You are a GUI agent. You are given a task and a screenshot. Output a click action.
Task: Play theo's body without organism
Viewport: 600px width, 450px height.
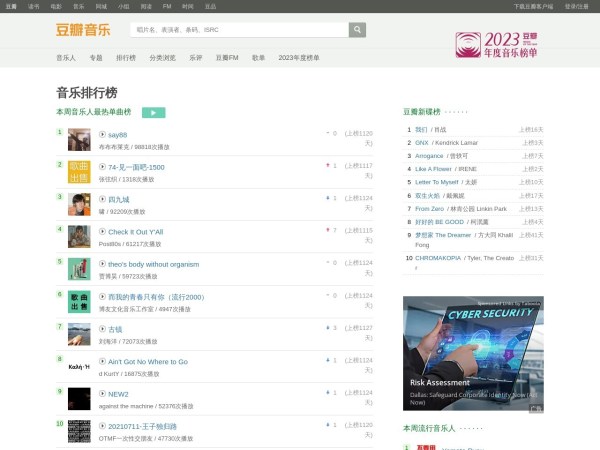[x=102, y=264]
